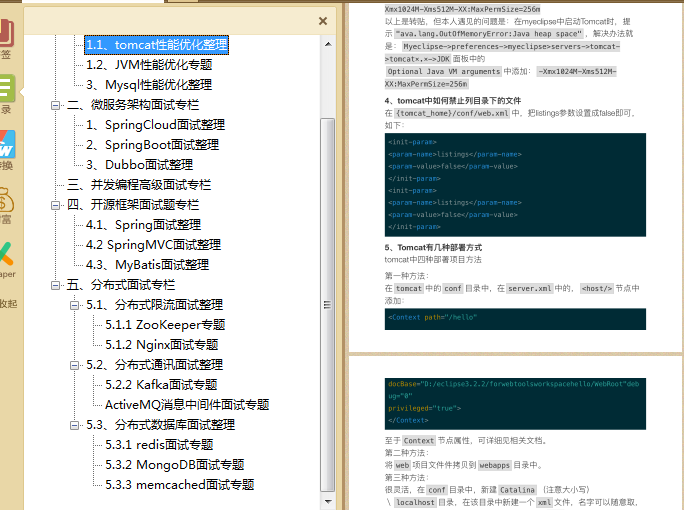Image resolution: width=684 pixels, height=510 pixels.
Task: Open 5.2.2 Kafka面试专题 bookmark
Action: coord(161,385)
